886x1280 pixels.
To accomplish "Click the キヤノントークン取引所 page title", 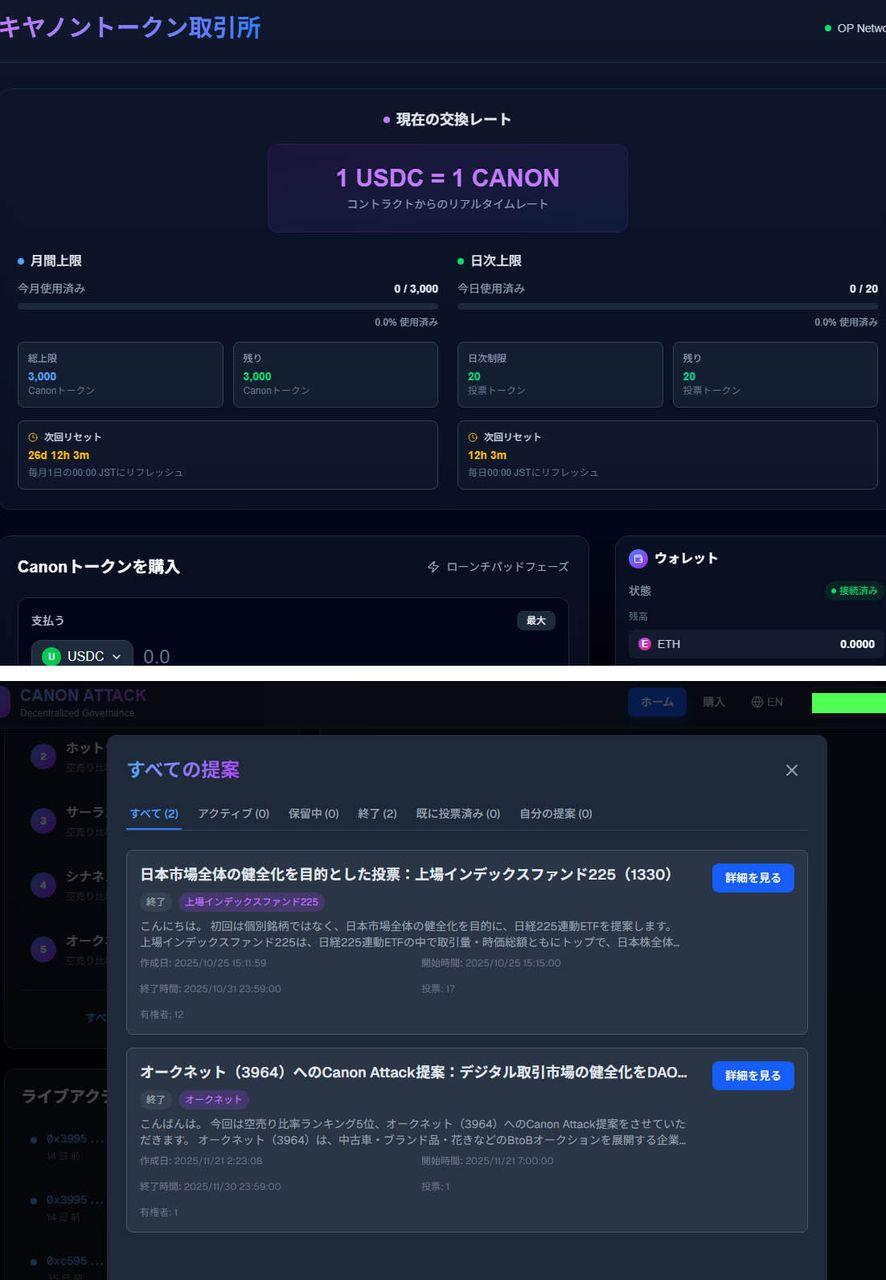I will click(130, 27).
